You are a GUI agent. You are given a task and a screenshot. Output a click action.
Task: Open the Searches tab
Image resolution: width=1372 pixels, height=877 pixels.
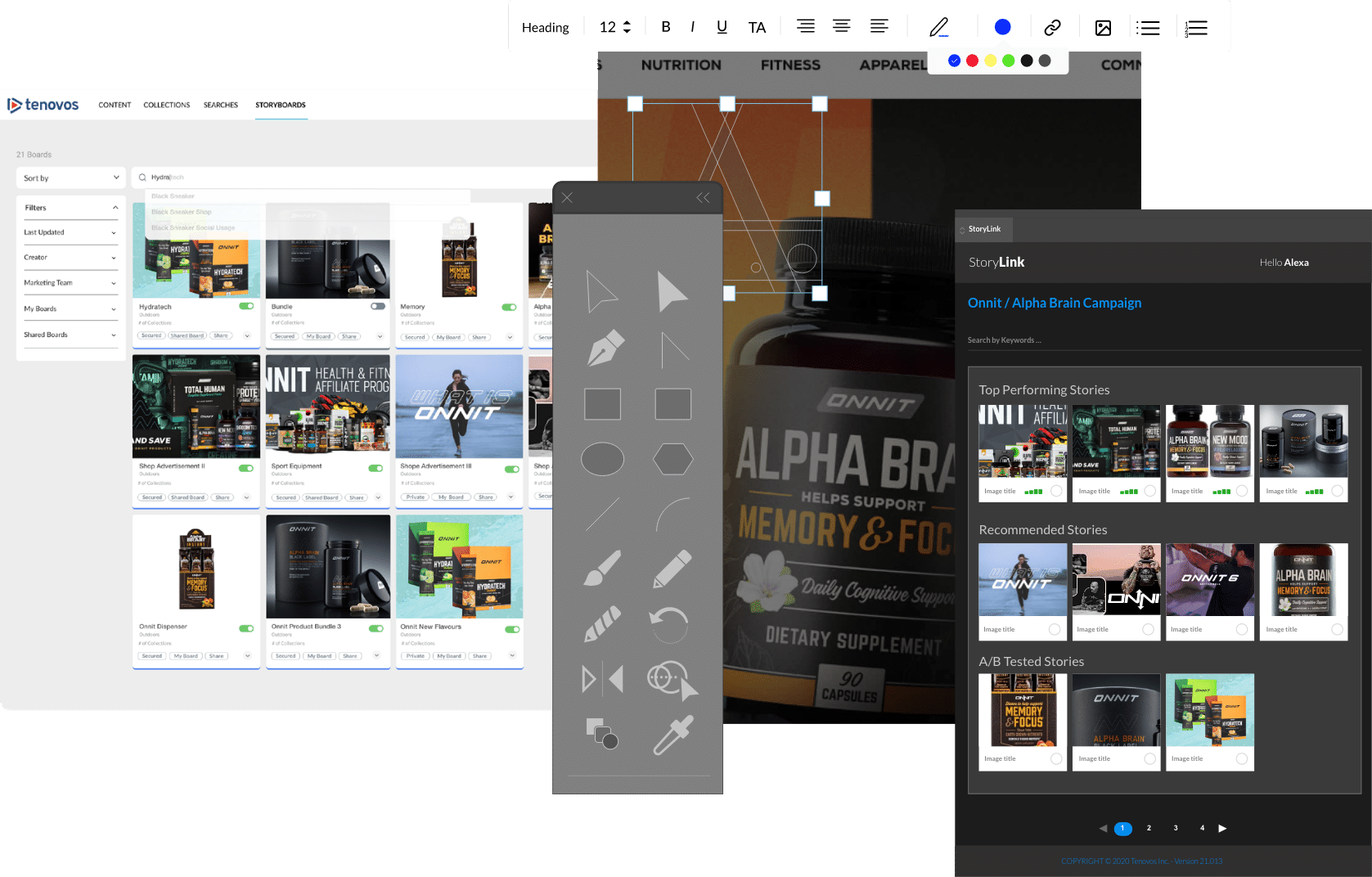pos(221,105)
